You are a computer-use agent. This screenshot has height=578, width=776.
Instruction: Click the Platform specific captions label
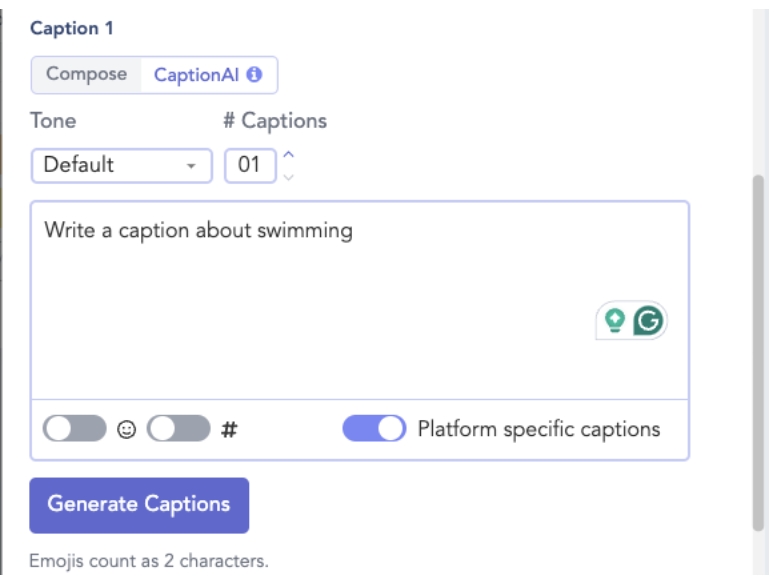tap(539, 429)
